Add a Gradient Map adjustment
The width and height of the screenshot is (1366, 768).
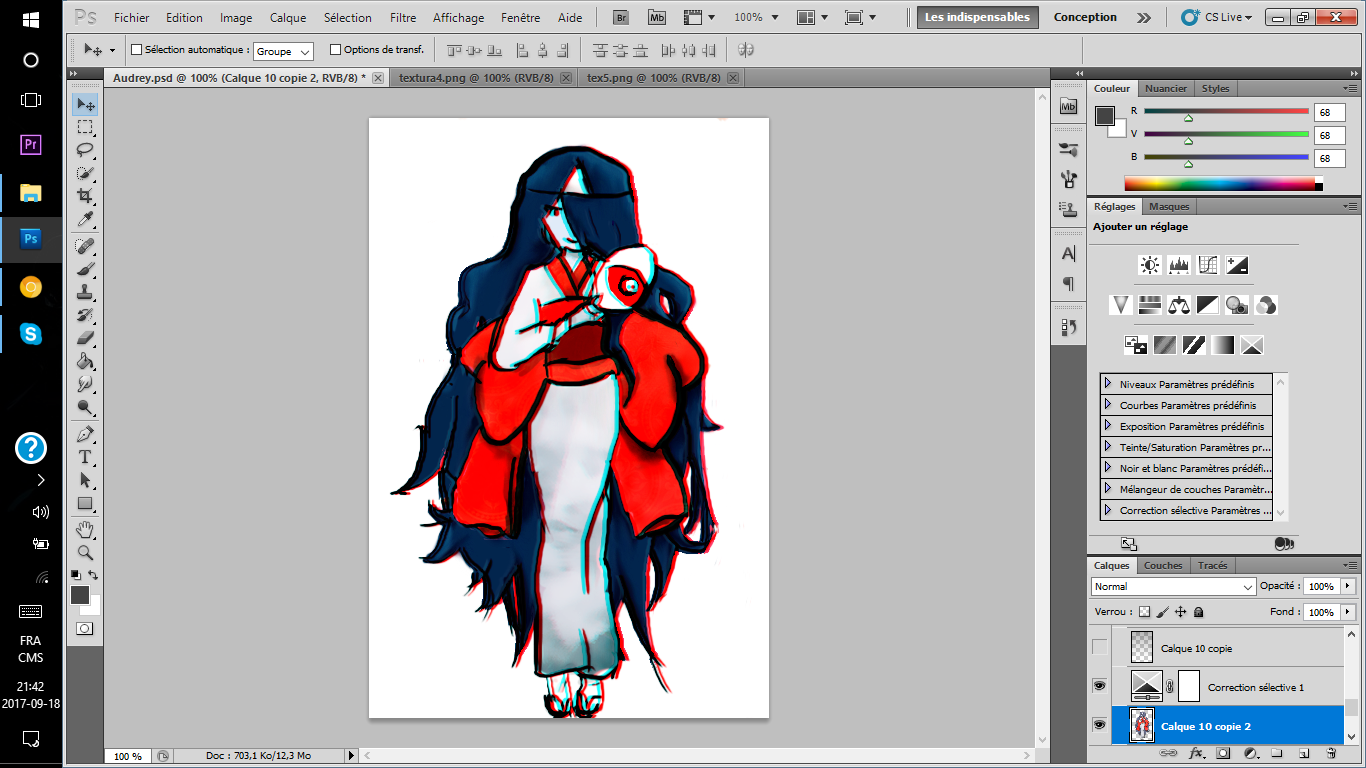click(x=1223, y=345)
